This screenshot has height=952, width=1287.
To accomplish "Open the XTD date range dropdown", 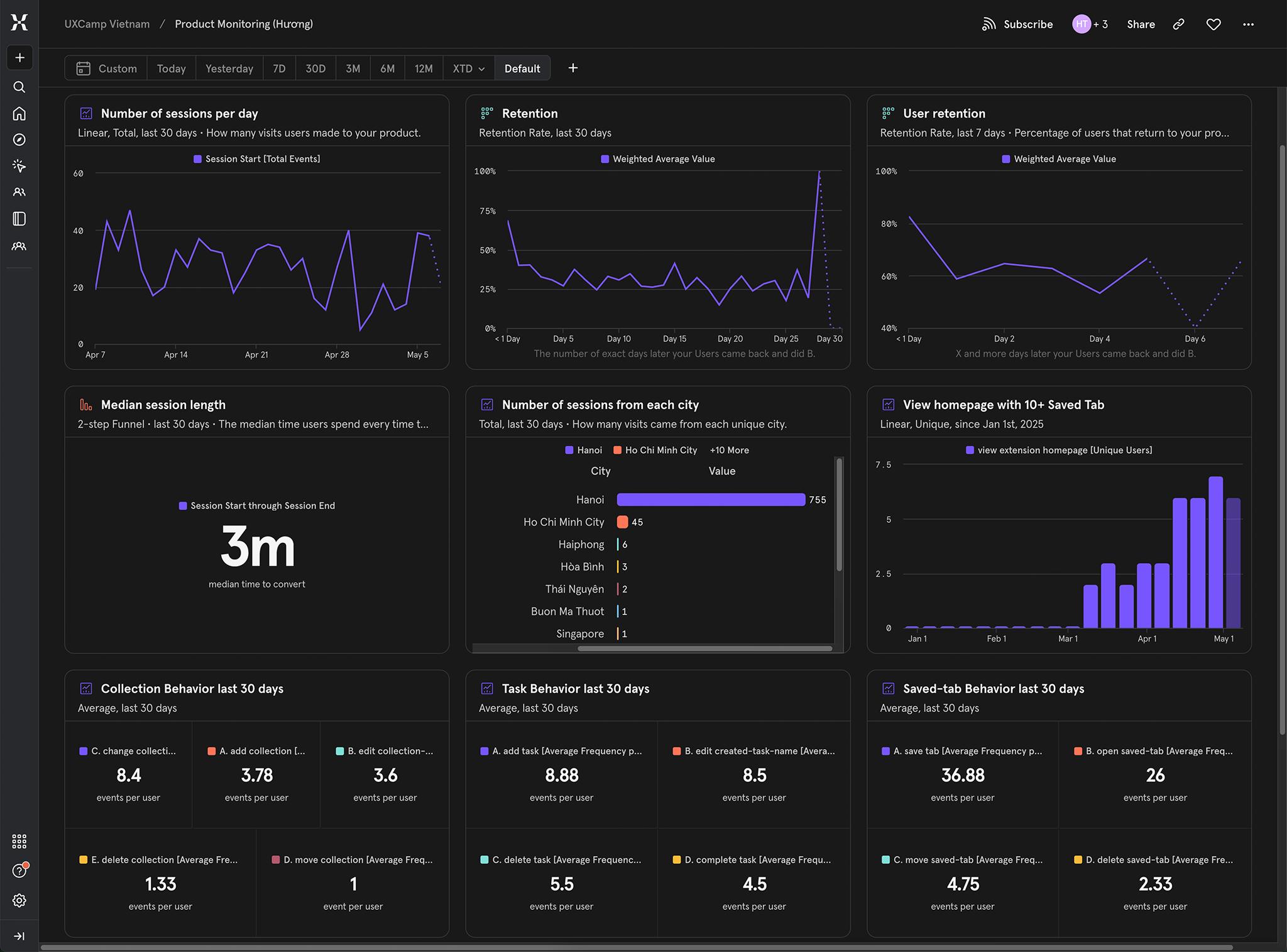I will click(469, 68).
